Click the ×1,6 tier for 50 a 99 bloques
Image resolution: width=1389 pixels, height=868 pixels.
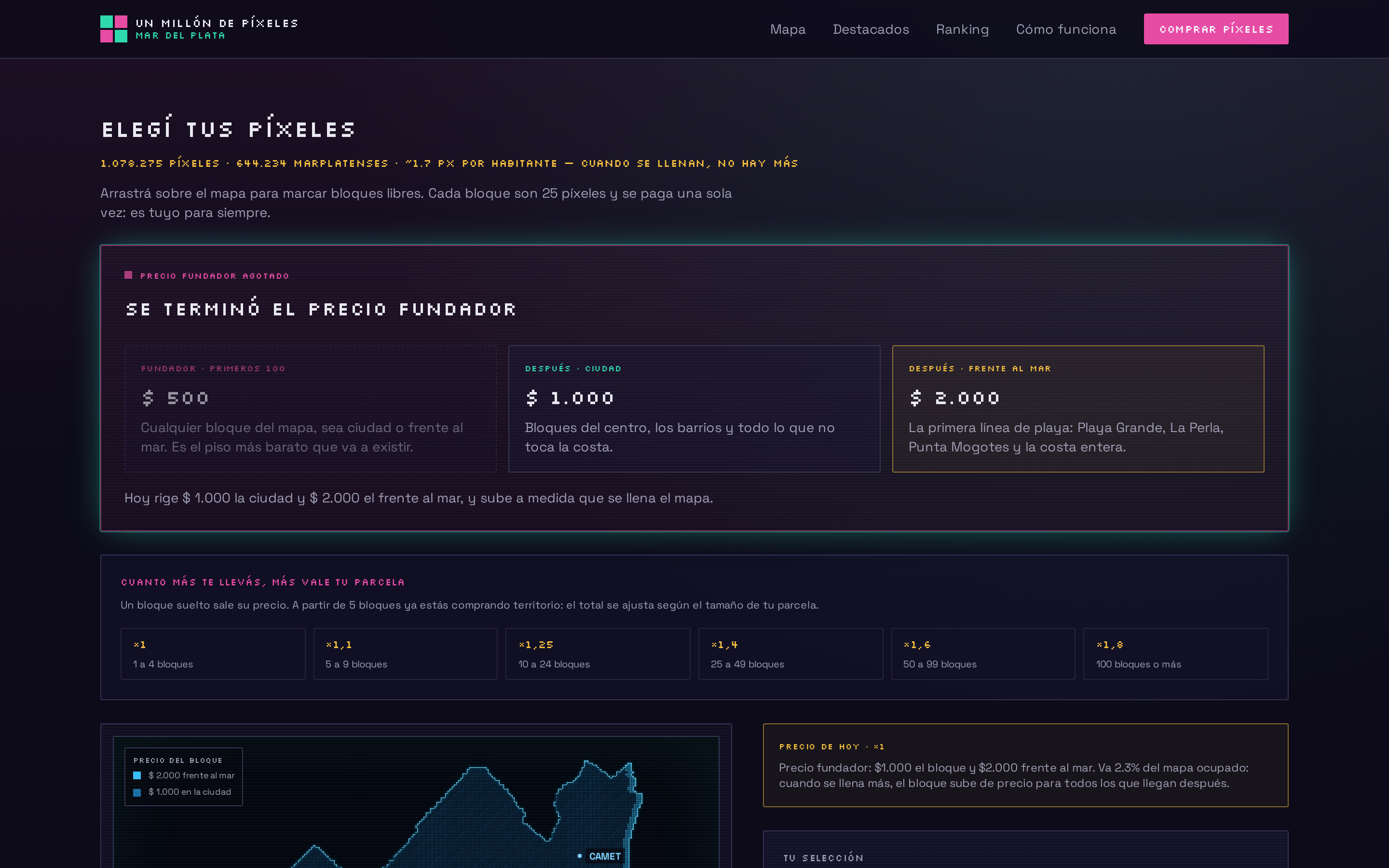point(982,654)
